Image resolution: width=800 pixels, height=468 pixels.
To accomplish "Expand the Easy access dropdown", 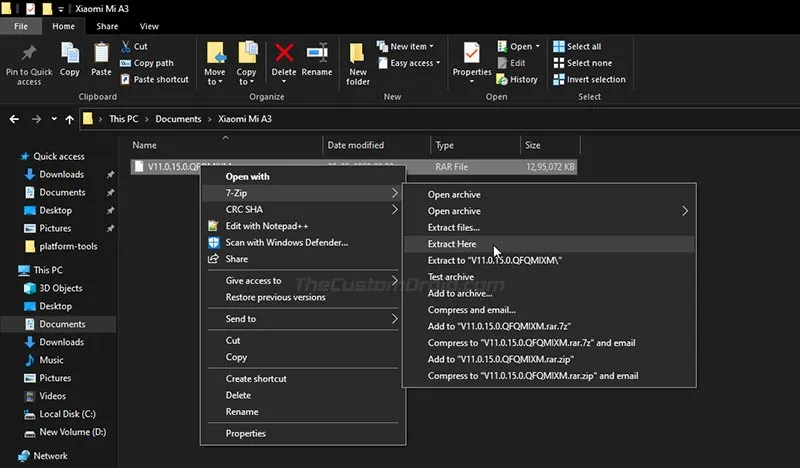I will click(x=410, y=63).
